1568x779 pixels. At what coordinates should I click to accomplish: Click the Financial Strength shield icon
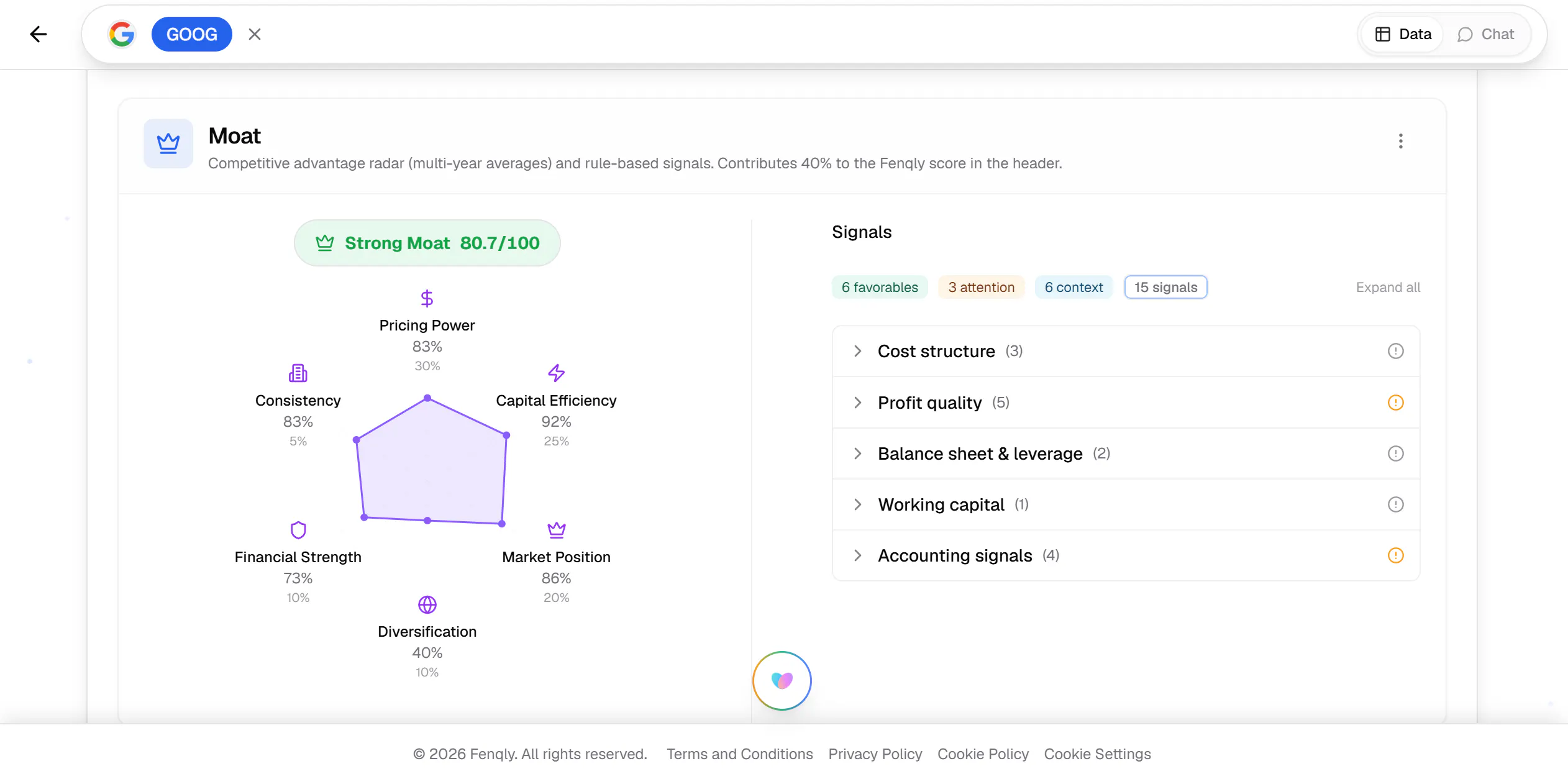(x=298, y=530)
